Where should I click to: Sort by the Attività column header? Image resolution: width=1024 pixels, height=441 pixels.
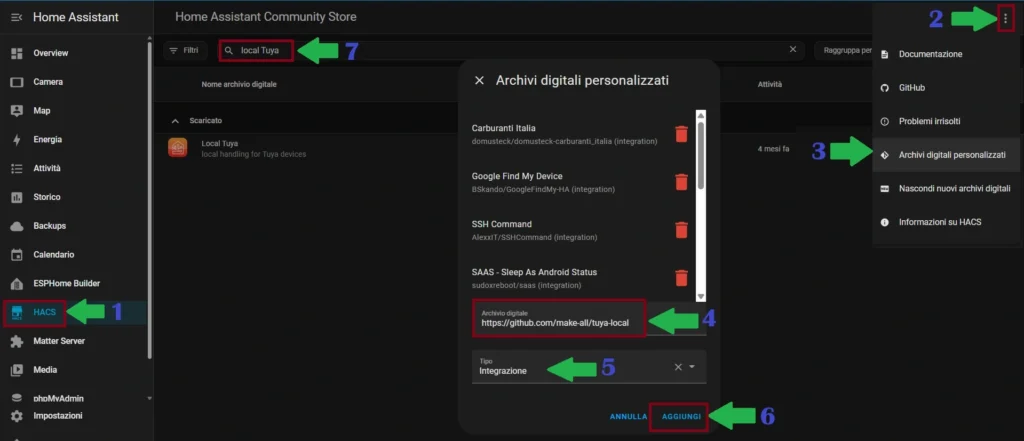(769, 84)
